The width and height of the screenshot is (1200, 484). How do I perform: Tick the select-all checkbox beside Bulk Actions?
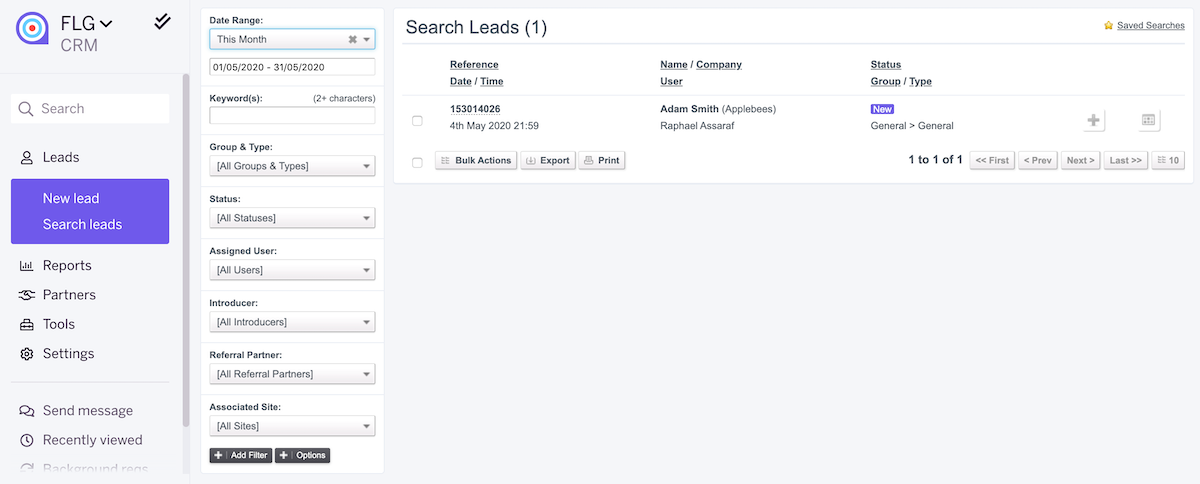point(417,162)
